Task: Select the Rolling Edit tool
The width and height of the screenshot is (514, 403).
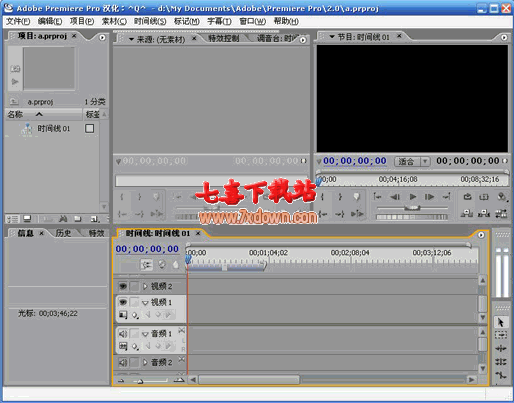Action: point(501,362)
